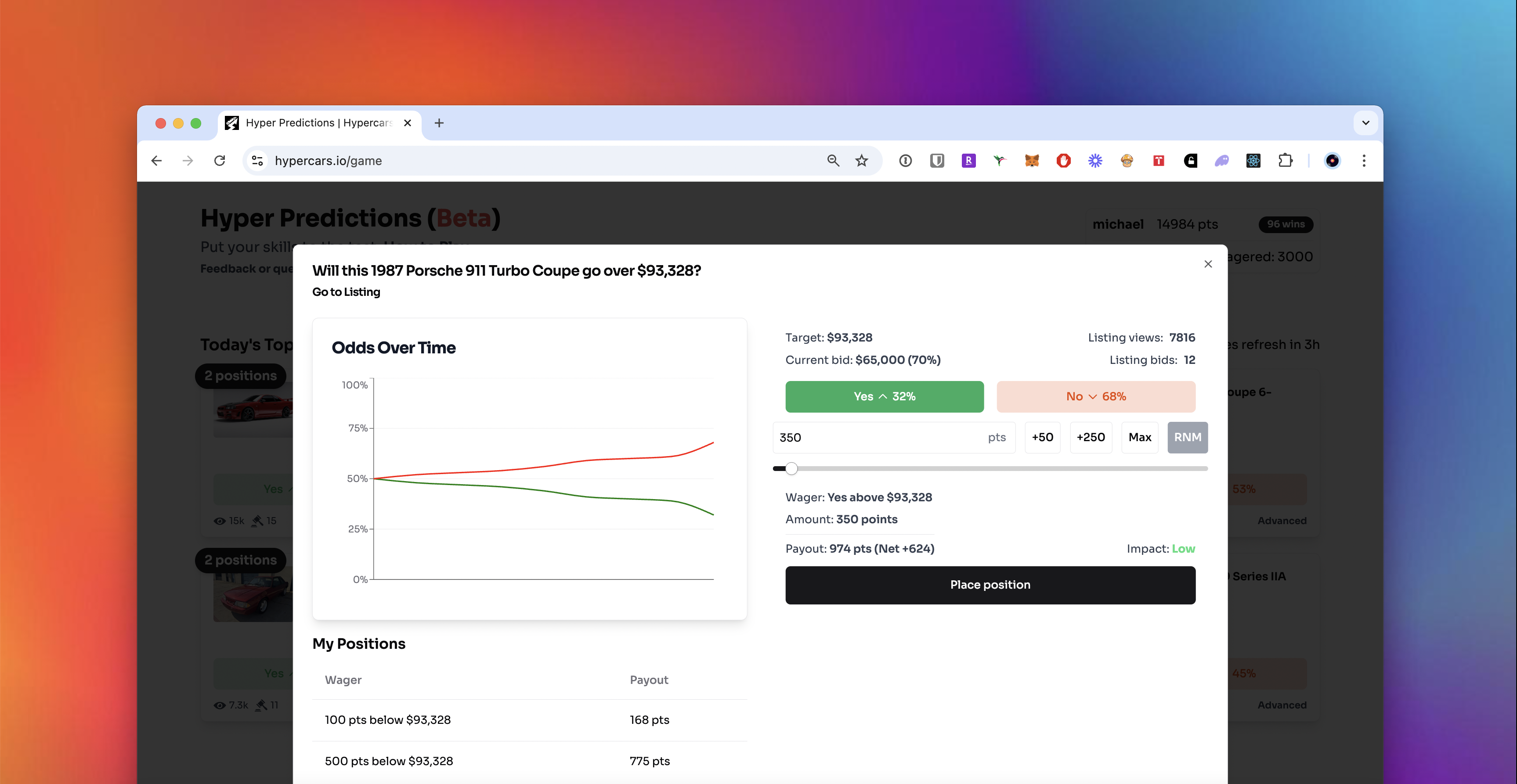Click the RNM button

1187,437
